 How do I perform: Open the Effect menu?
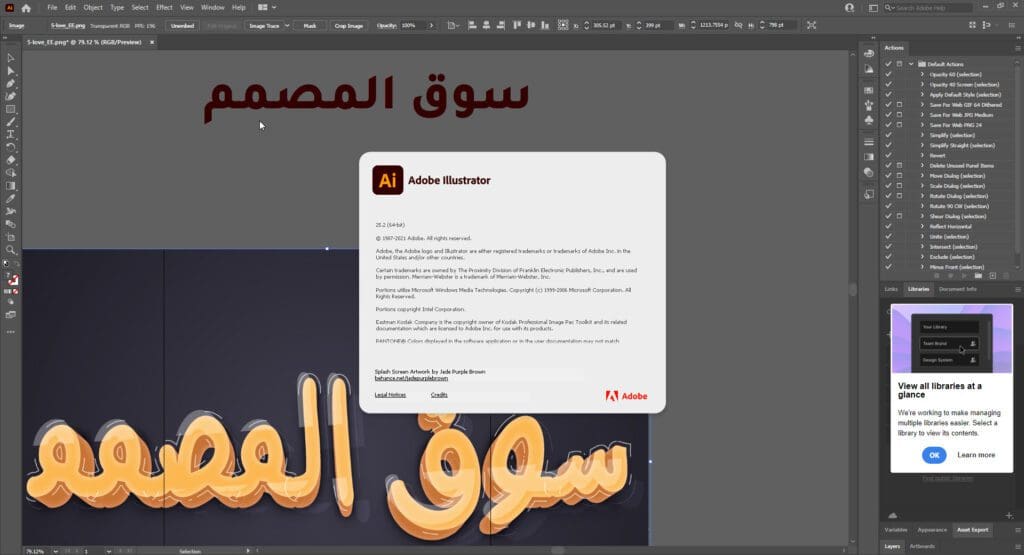tap(164, 8)
